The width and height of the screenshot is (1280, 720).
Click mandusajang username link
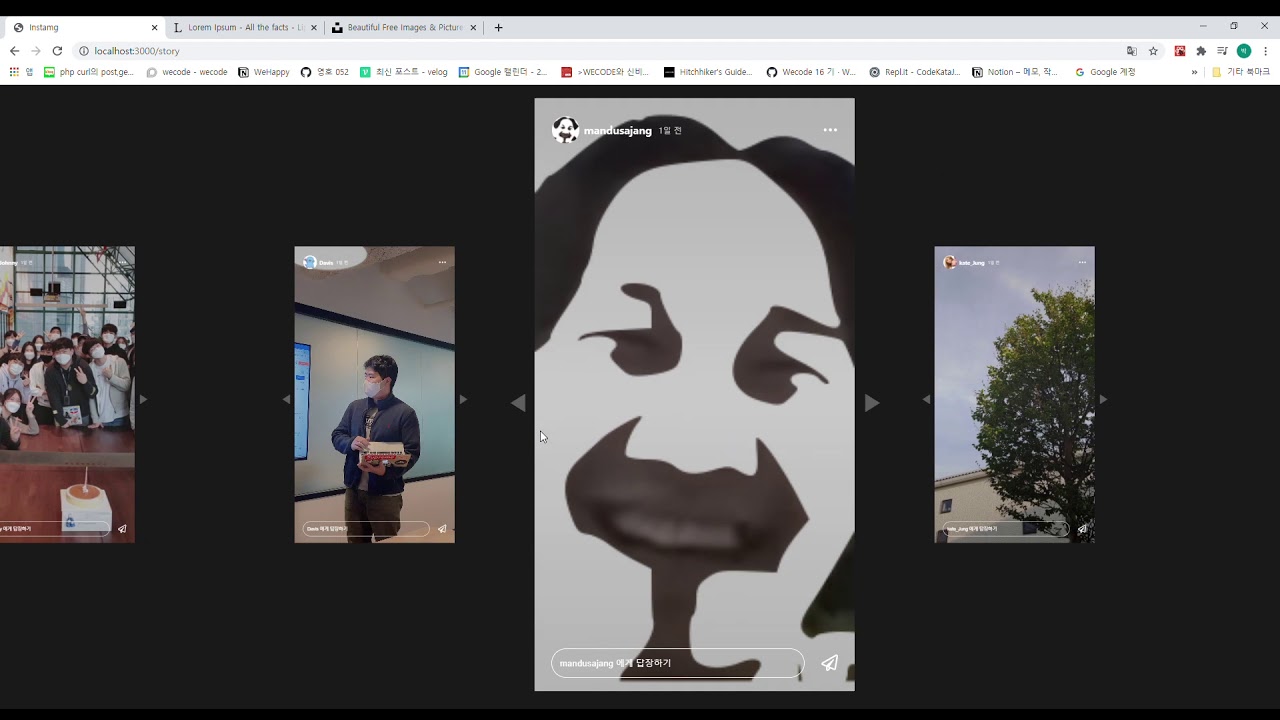pos(617,131)
